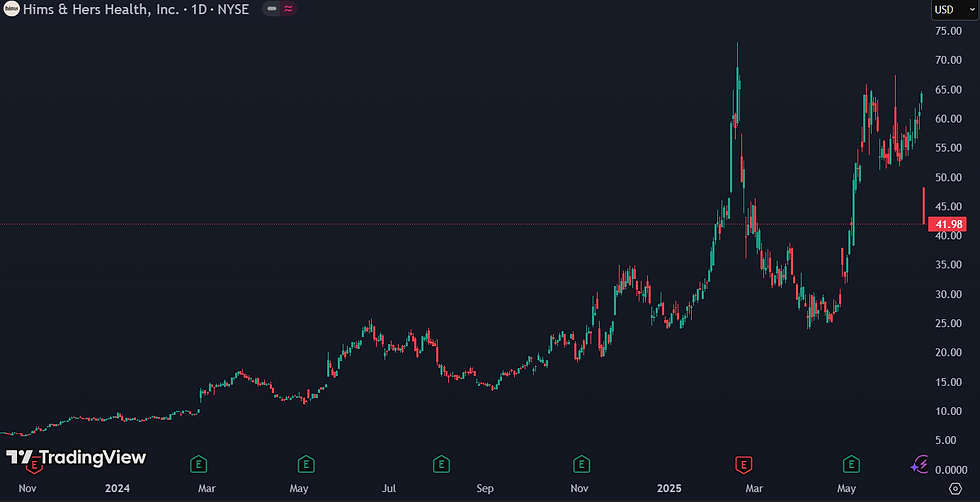Open the green earnings marker between Jul and Sep
This screenshot has width=980, height=502.
(x=441, y=464)
